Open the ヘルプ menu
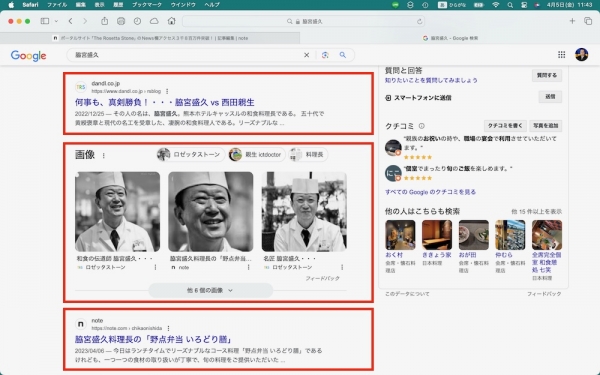Image resolution: width=600 pixels, height=375 pixels. pos(212,5)
